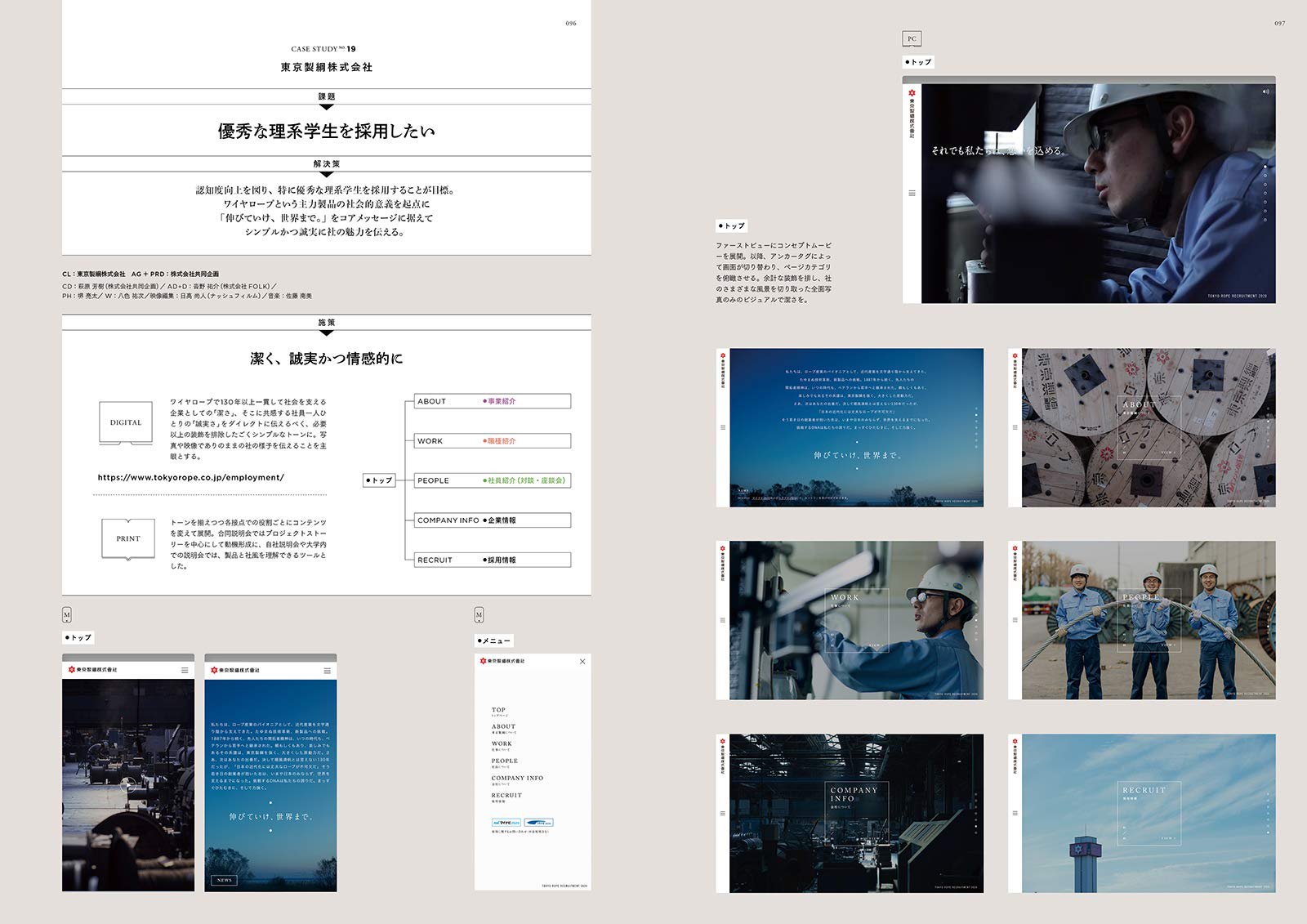Click the red logo on the blue dusk PC screen
Image resolution: width=1307 pixels, height=924 pixels.
click(x=722, y=355)
